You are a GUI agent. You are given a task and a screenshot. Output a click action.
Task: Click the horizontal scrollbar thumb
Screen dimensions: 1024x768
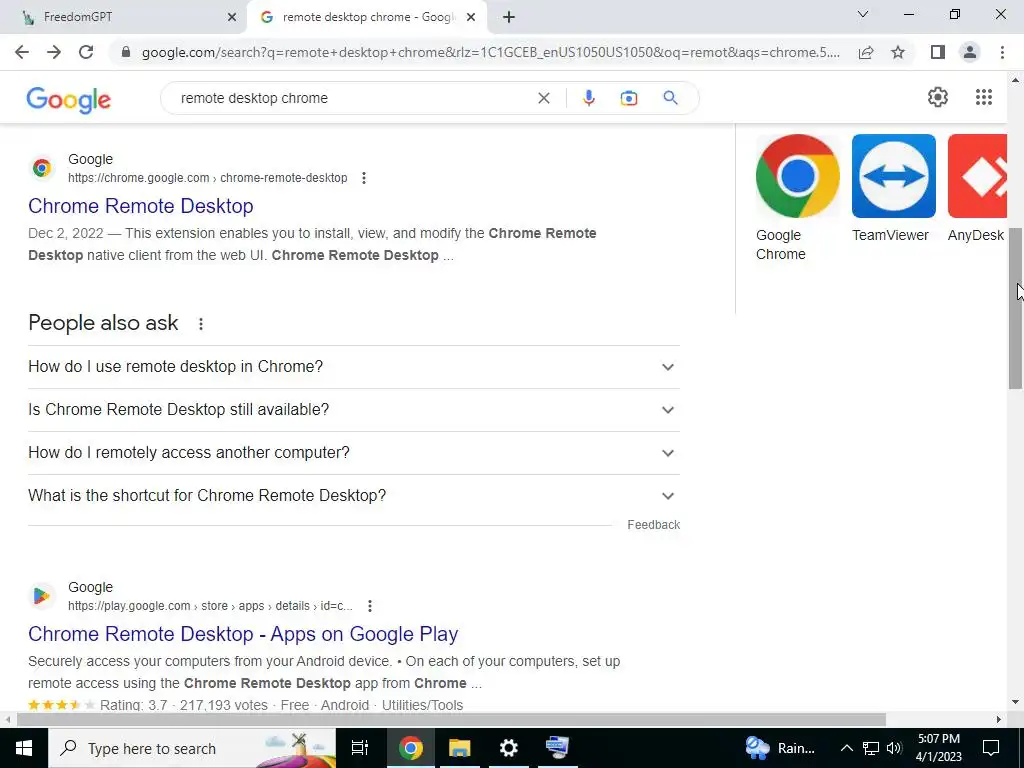click(451, 719)
